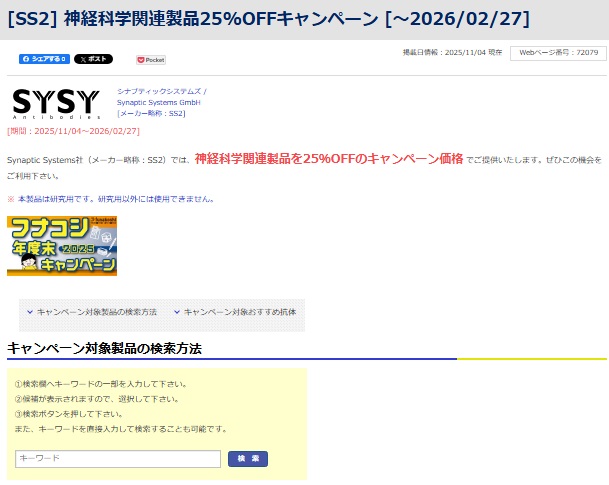Save the page with the Pocket button

pyautogui.click(x=151, y=60)
